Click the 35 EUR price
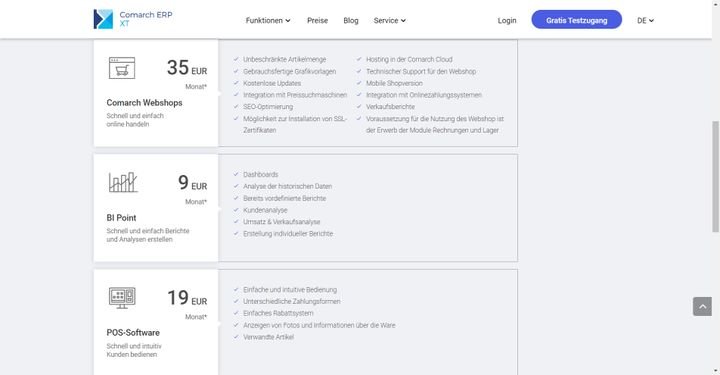Image resolution: width=720 pixels, height=375 pixels. click(x=187, y=68)
